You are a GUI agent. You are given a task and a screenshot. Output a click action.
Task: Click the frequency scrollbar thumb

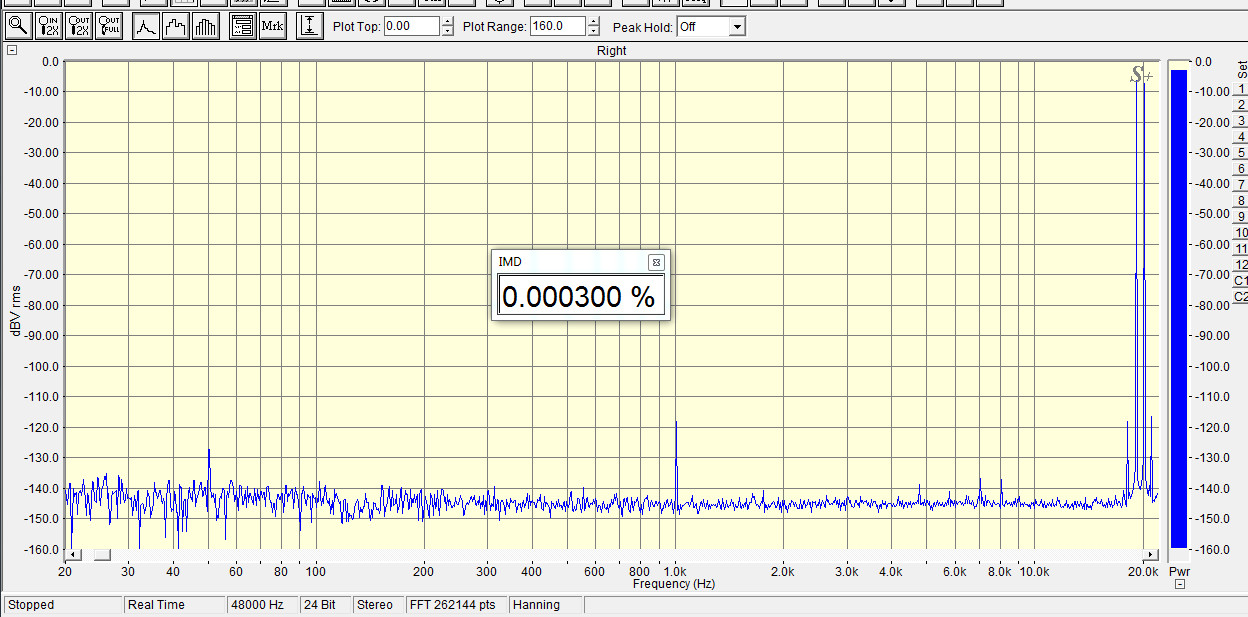(102, 554)
